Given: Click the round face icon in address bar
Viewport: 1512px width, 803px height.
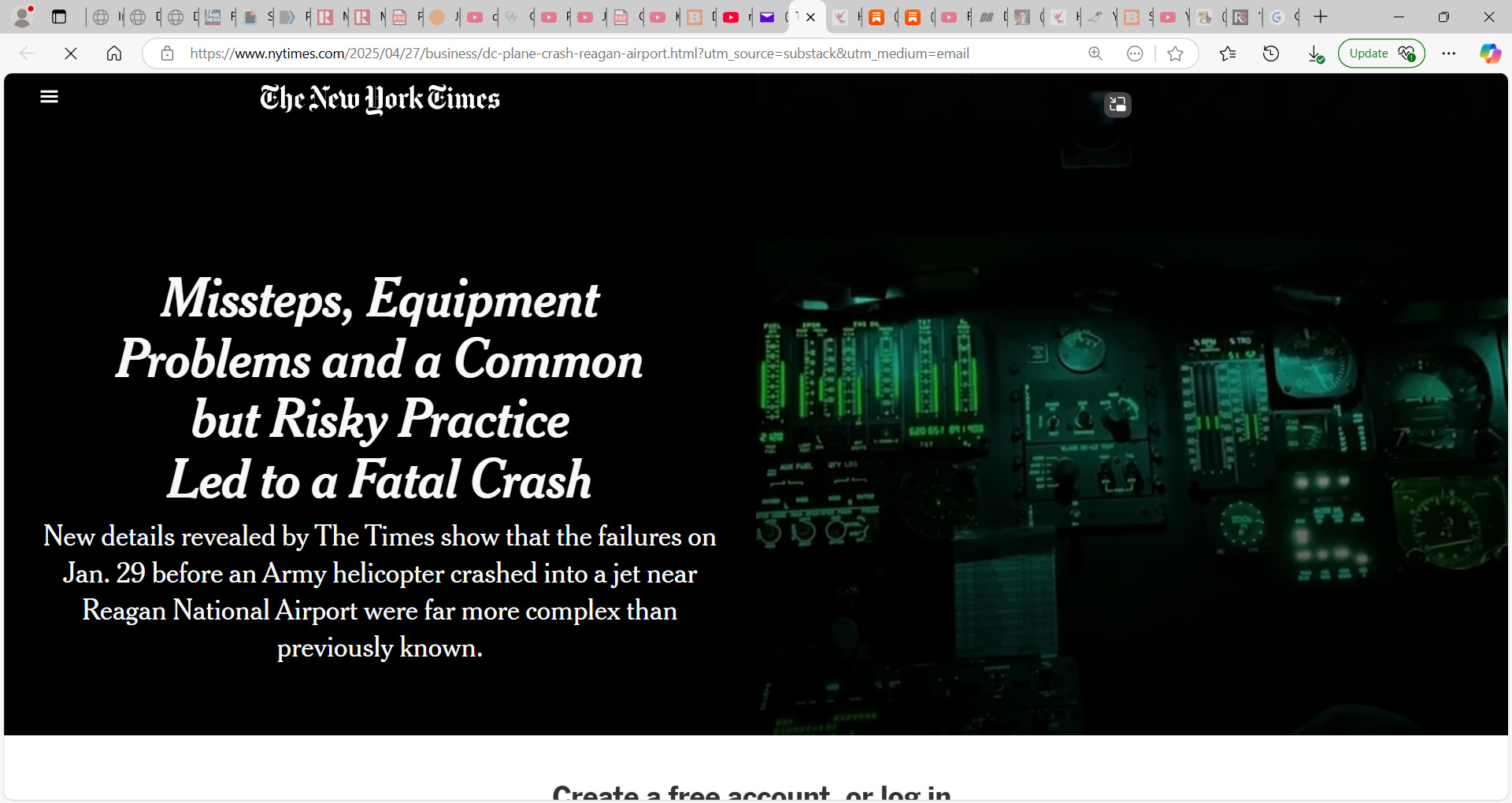Looking at the screenshot, I should [x=1135, y=54].
